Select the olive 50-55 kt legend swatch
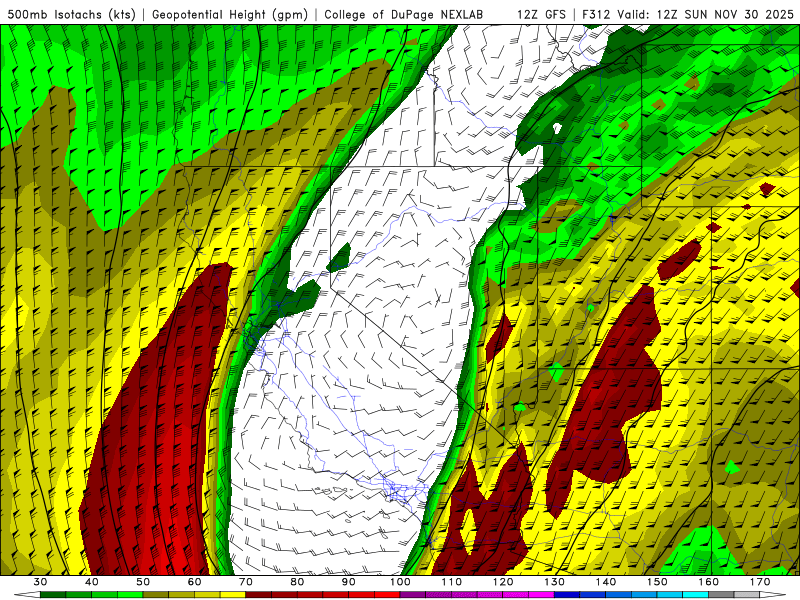Screen dimensions: 800x600 [156, 595]
